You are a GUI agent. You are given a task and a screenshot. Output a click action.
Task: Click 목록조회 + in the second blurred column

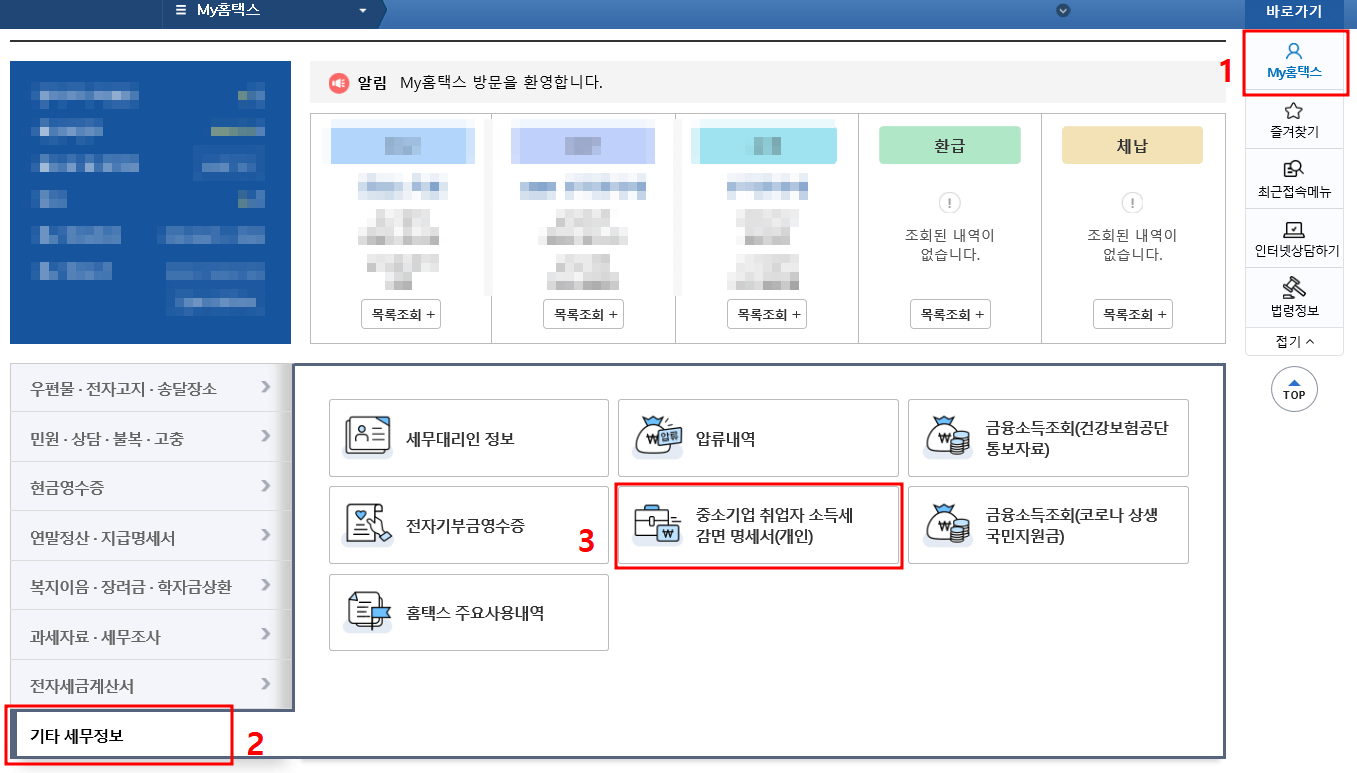(583, 314)
